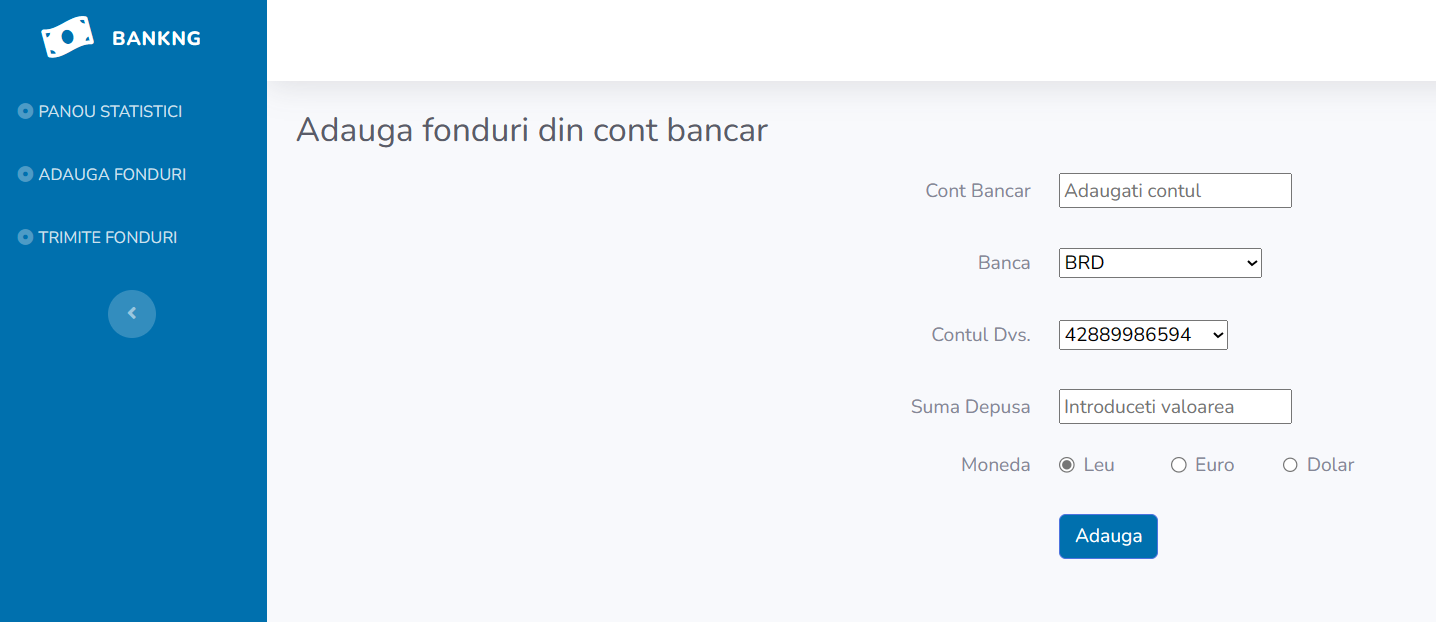Click the Euro radio label text
1436x622 pixels.
point(1215,465)
